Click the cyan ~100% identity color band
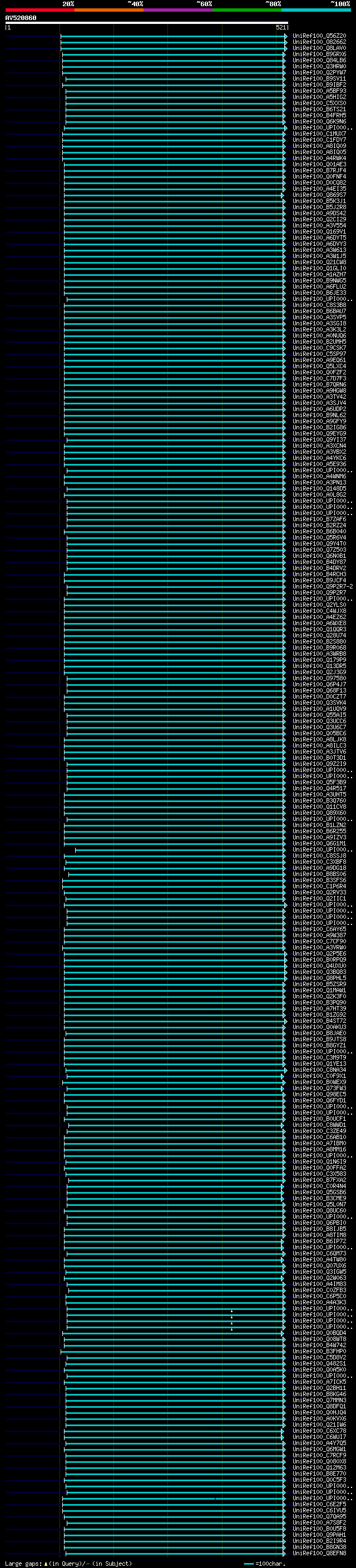Image resolution: width=356 pixels, height=1568 pixels. point(316,10)
